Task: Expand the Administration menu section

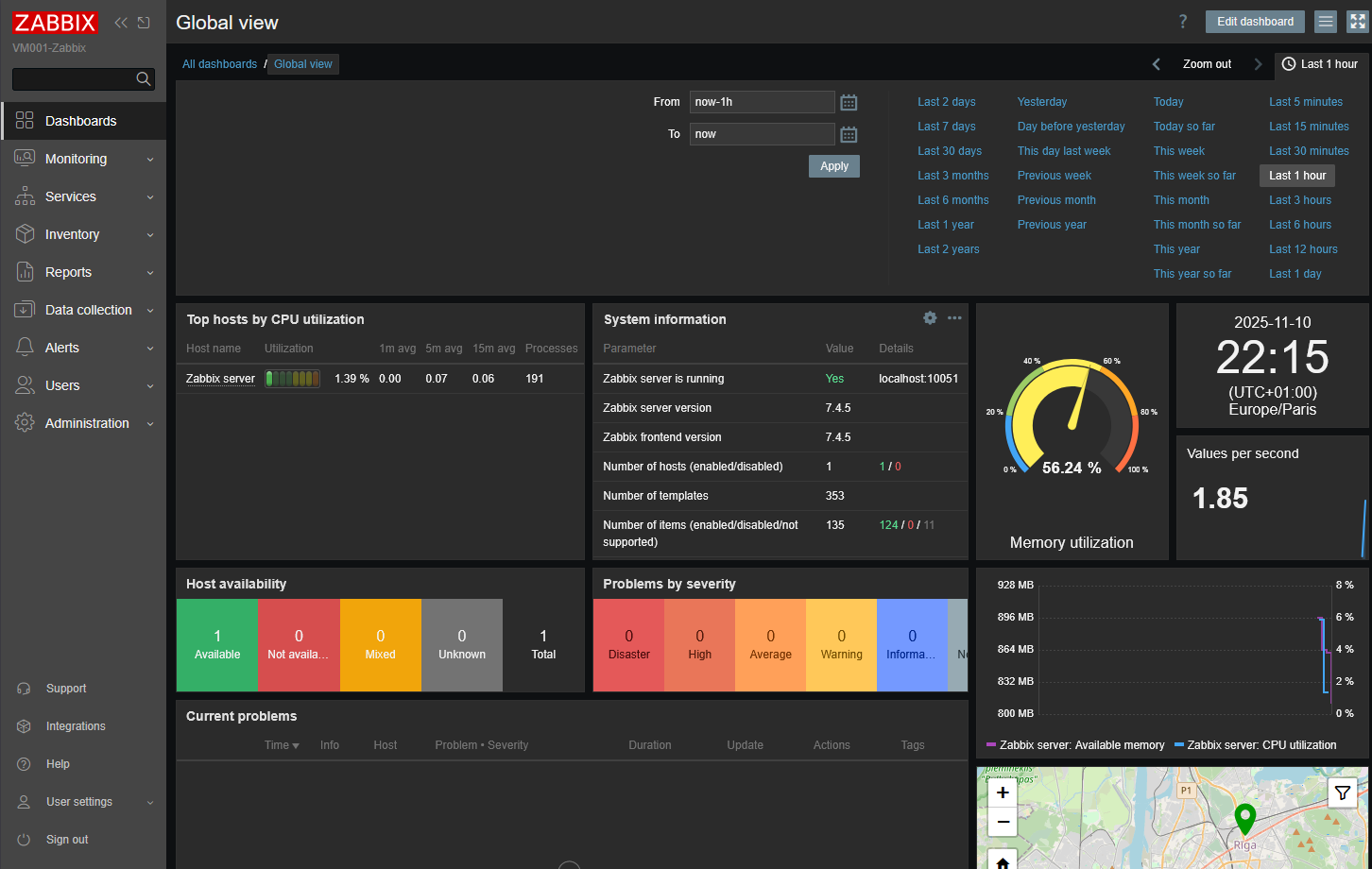Action: pos(83,423)
